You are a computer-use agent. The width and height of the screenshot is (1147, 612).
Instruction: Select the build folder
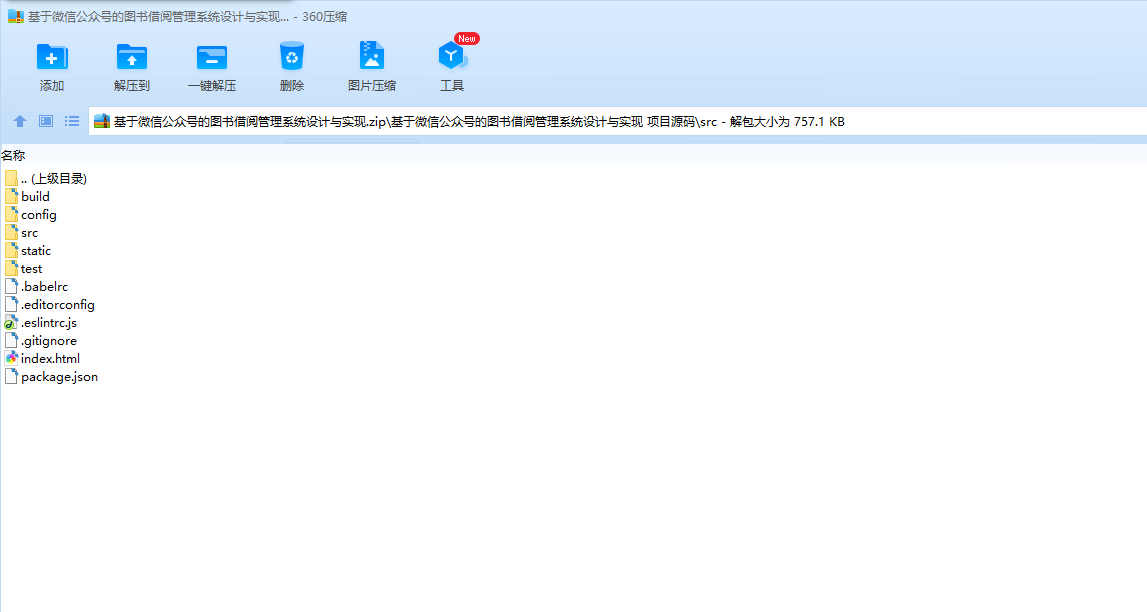tap(27, 197)
